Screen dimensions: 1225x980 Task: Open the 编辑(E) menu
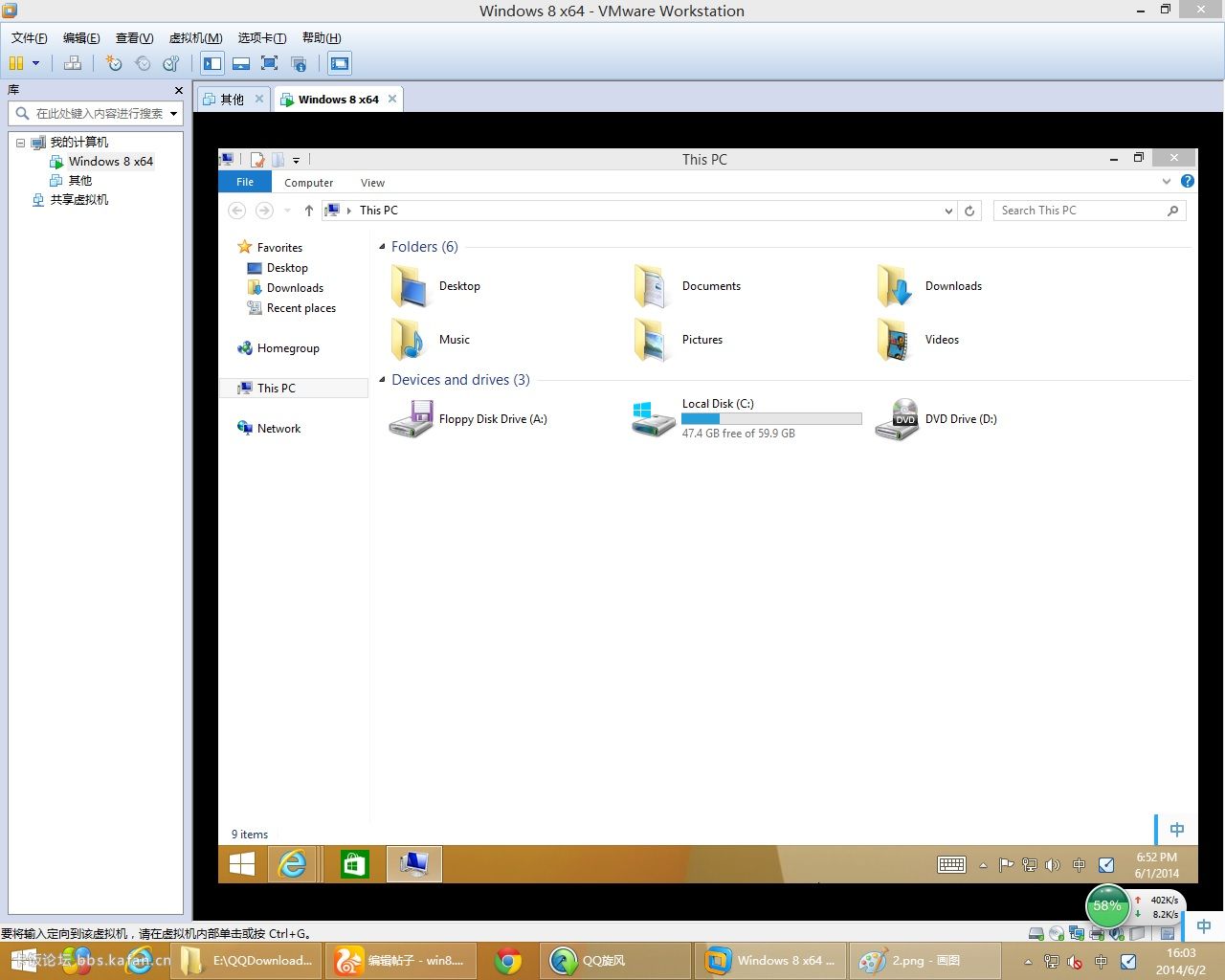pyautogui.click(x=81, y=38)
